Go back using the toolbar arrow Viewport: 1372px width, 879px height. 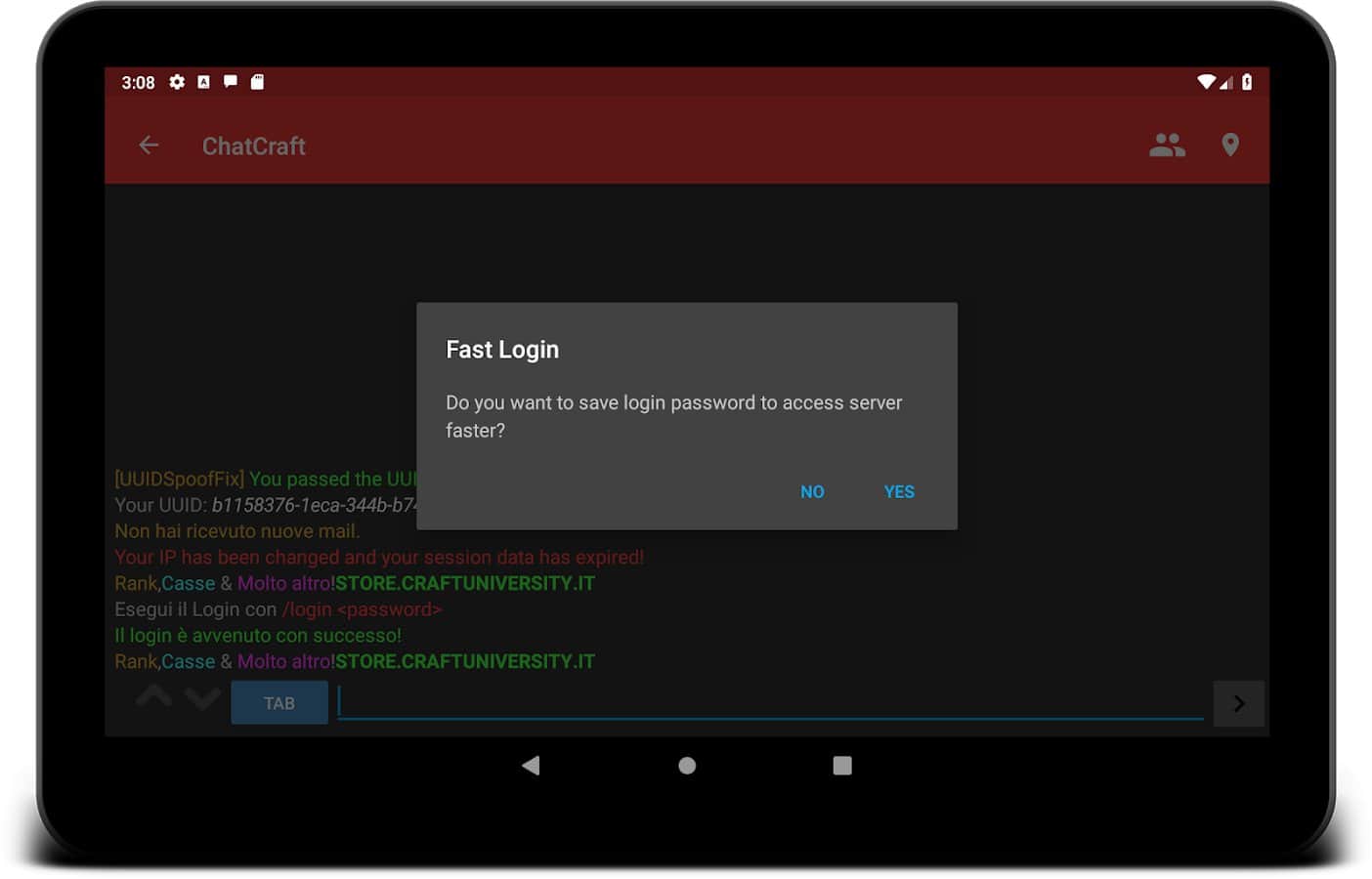tap(149, 146)
